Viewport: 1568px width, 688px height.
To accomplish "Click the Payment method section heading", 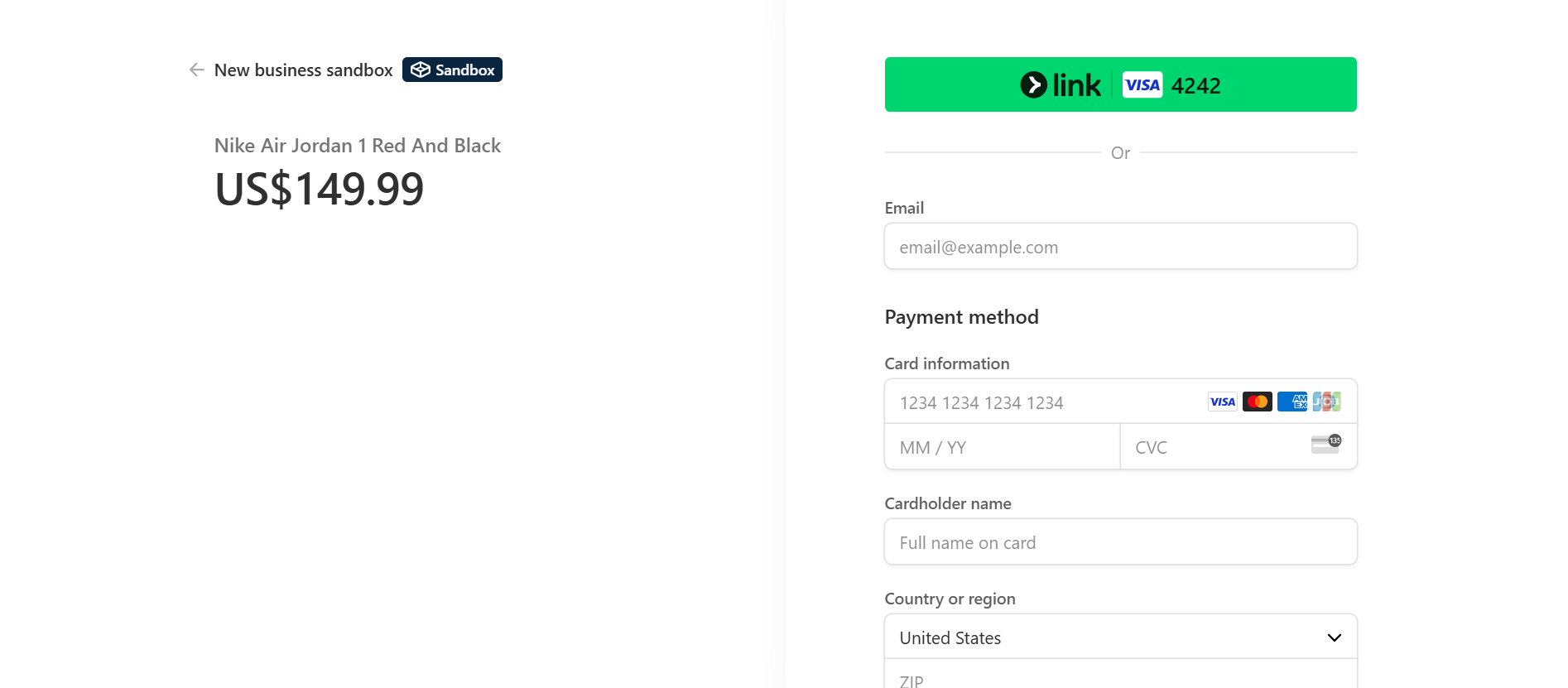I will pos(961,316).
